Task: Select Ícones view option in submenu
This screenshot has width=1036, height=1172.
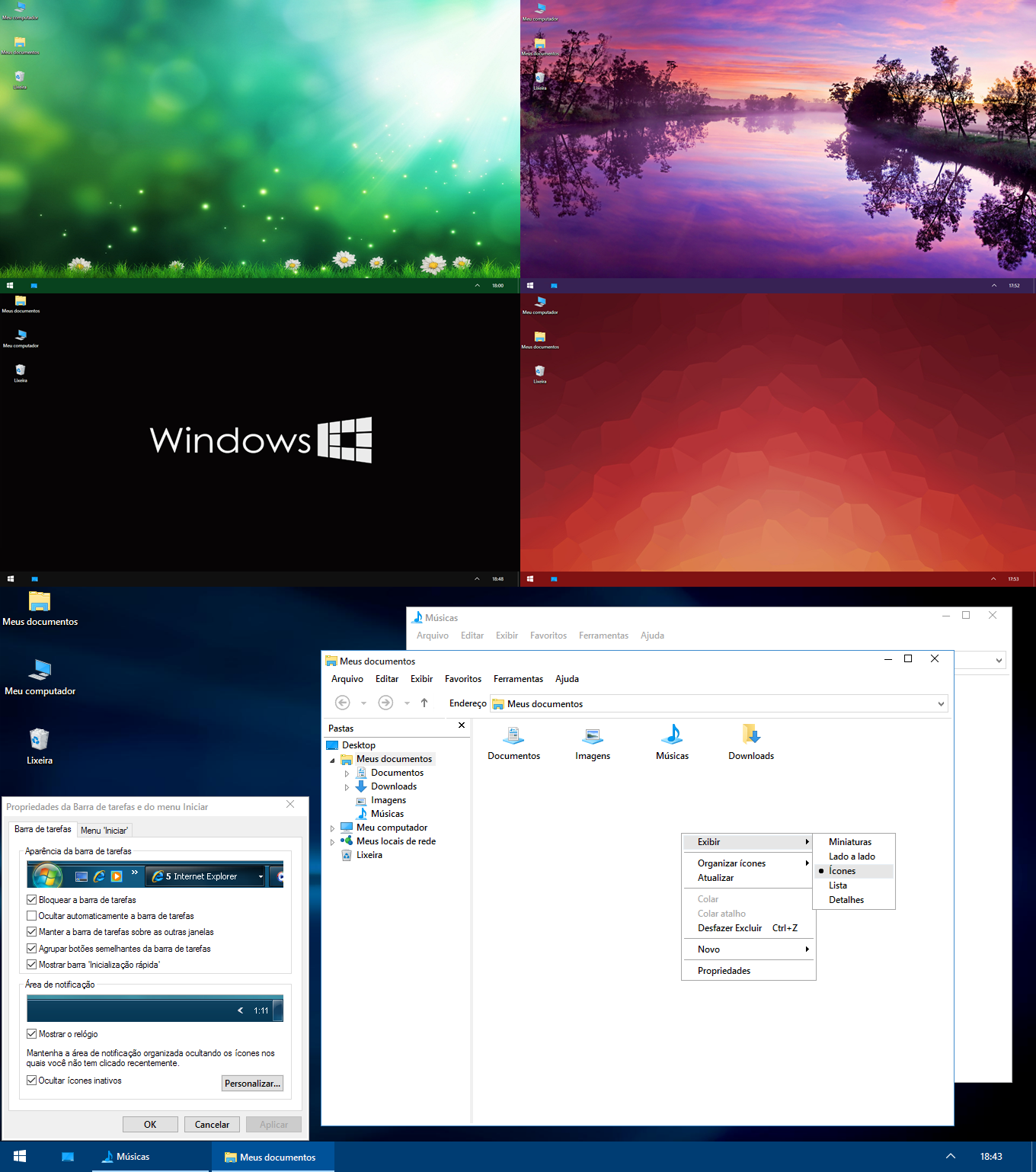Action: pyautogui.click(x=853, y=871)
